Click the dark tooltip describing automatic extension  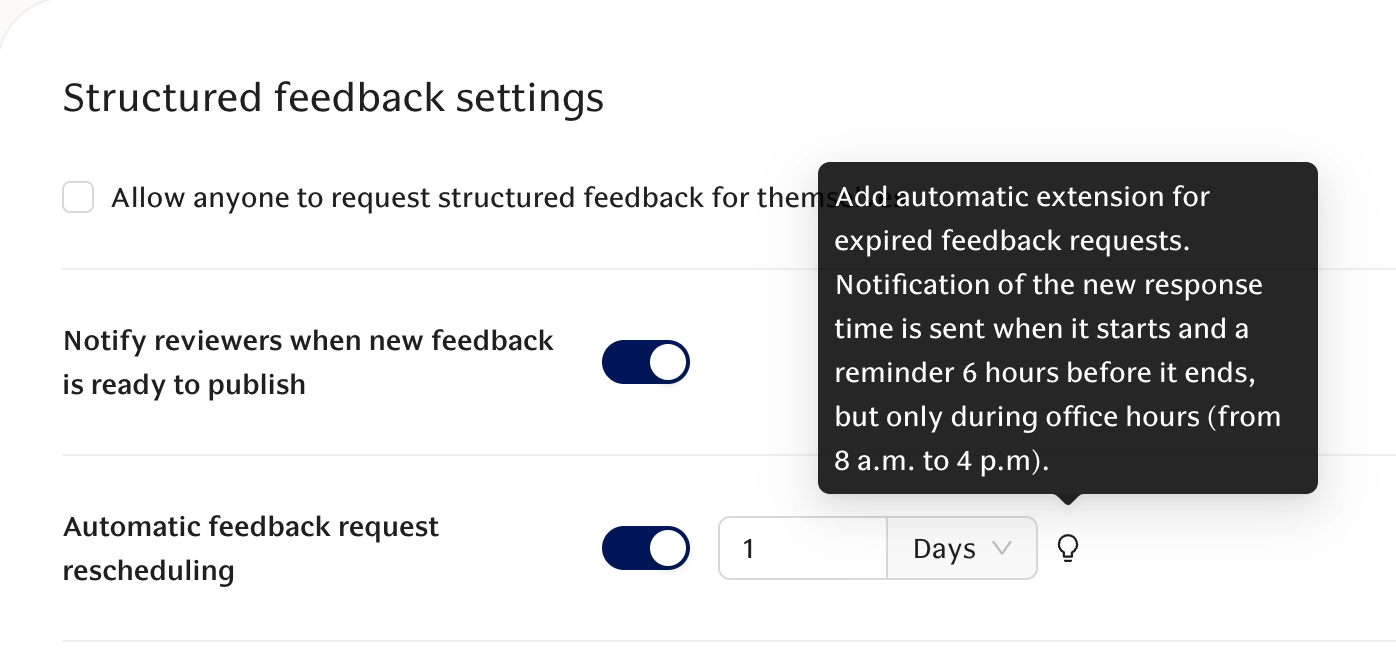[1068, 328]
